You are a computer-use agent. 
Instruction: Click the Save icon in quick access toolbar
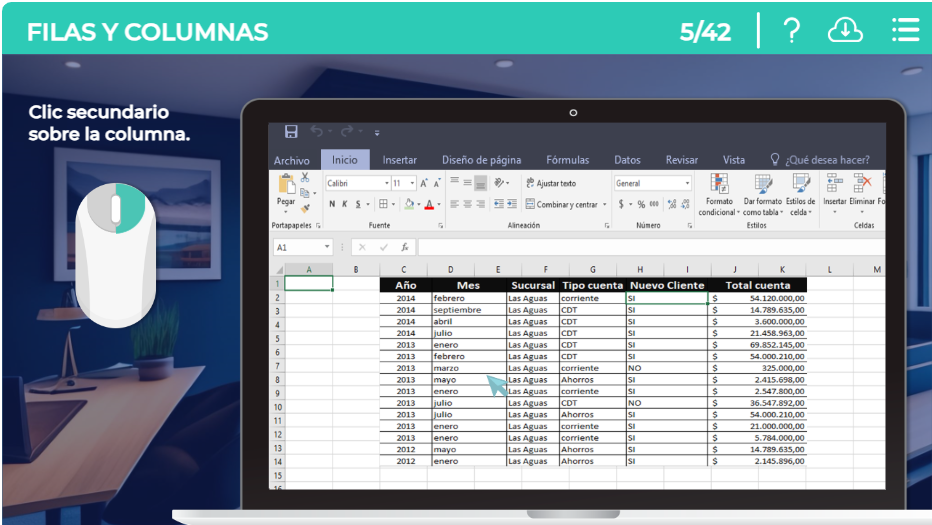(291, 132)
